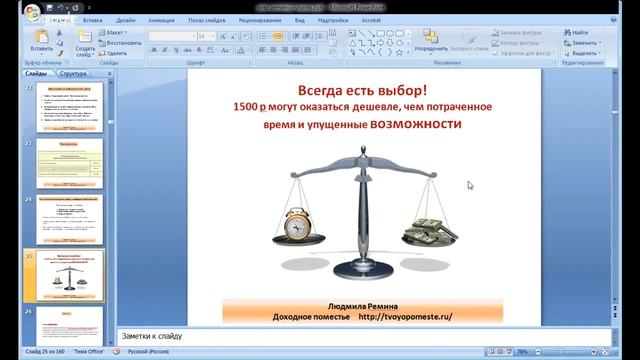
Task: Open the character spacing dropdown
Action: tap(211, 50)
